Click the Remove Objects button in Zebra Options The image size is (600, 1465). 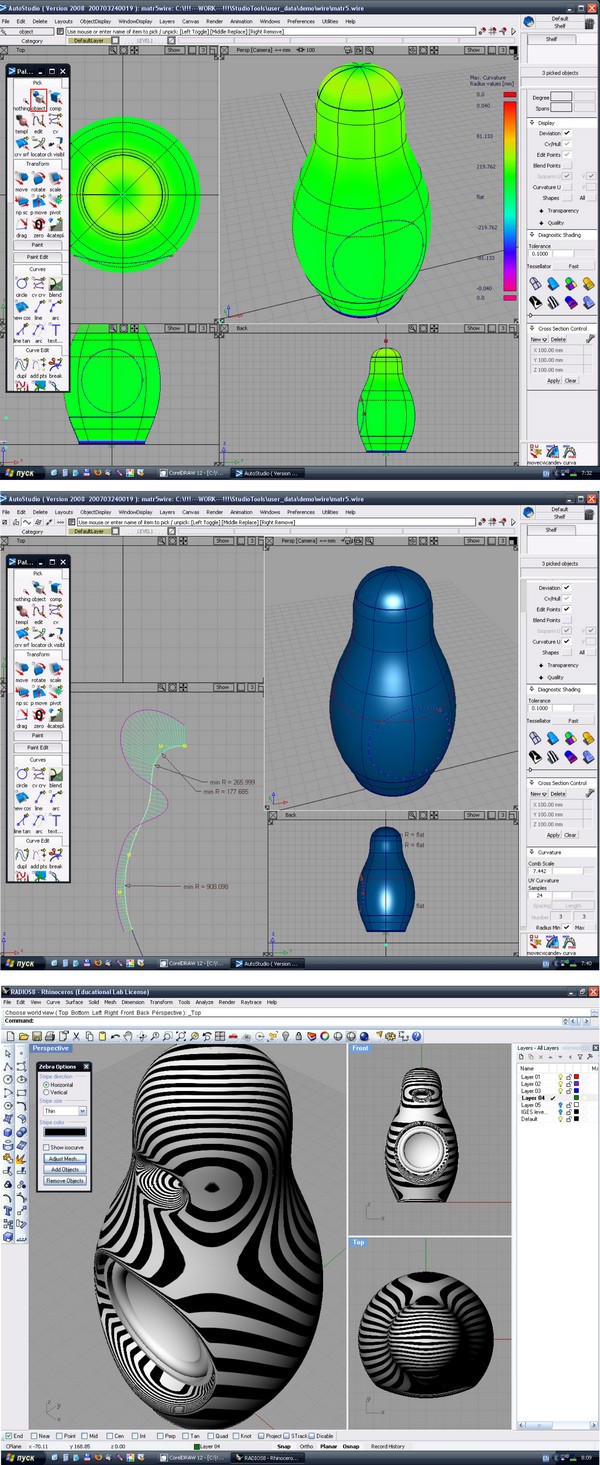coord(65,1181)
